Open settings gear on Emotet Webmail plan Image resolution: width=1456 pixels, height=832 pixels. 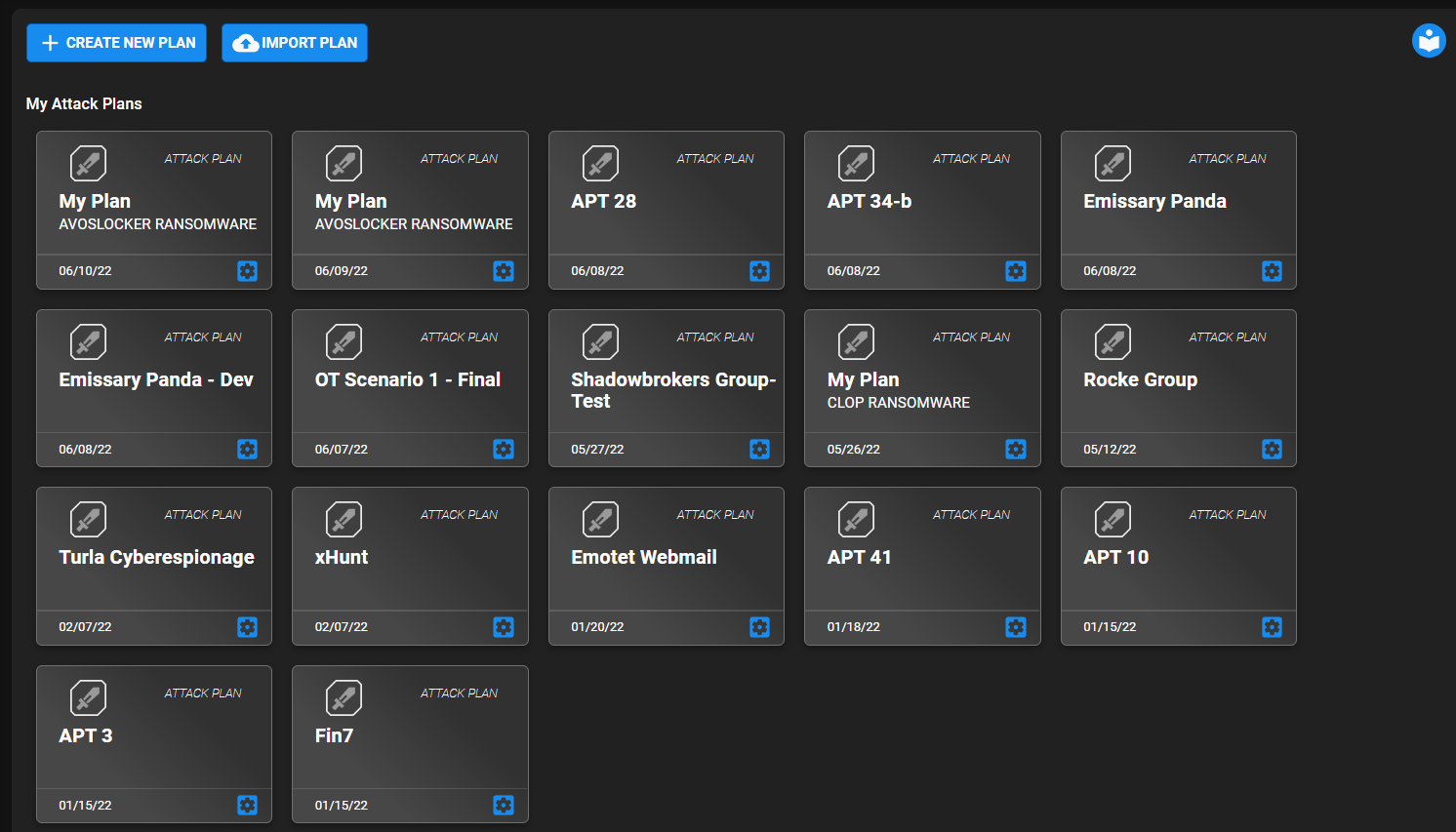pyautogui.click(x=759, y=627)
